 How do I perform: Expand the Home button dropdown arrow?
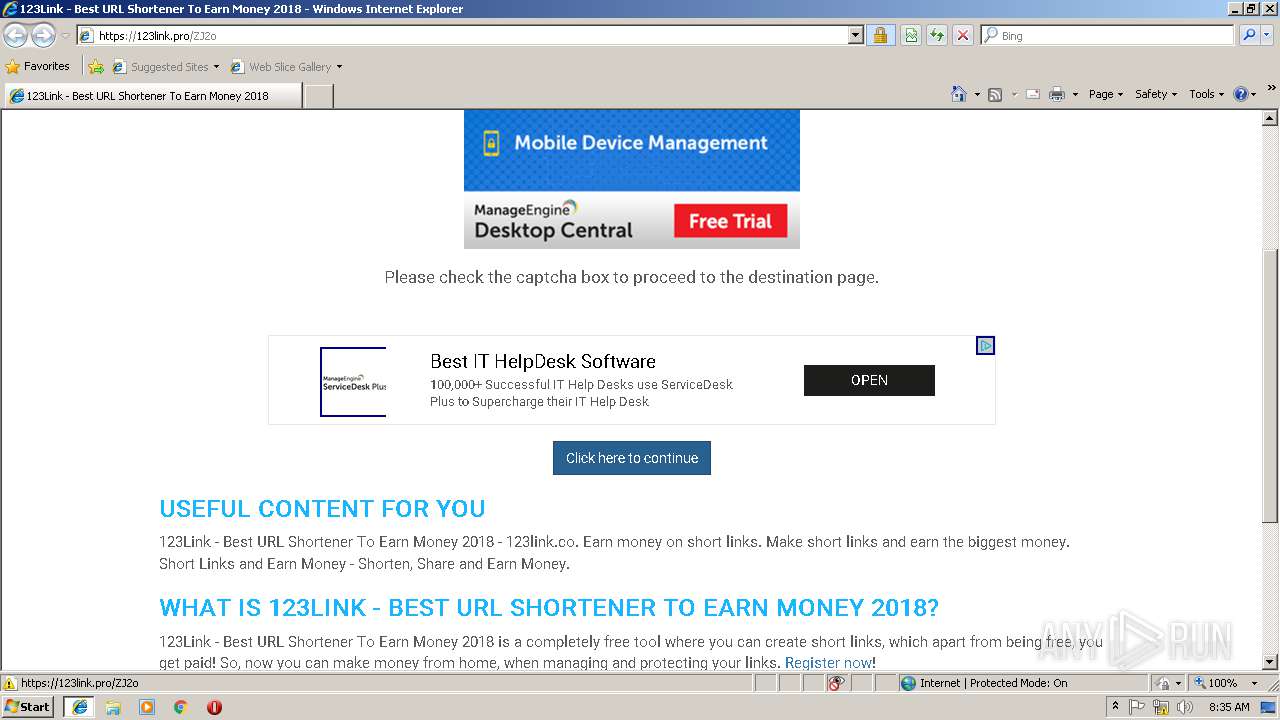click(977, 94)
